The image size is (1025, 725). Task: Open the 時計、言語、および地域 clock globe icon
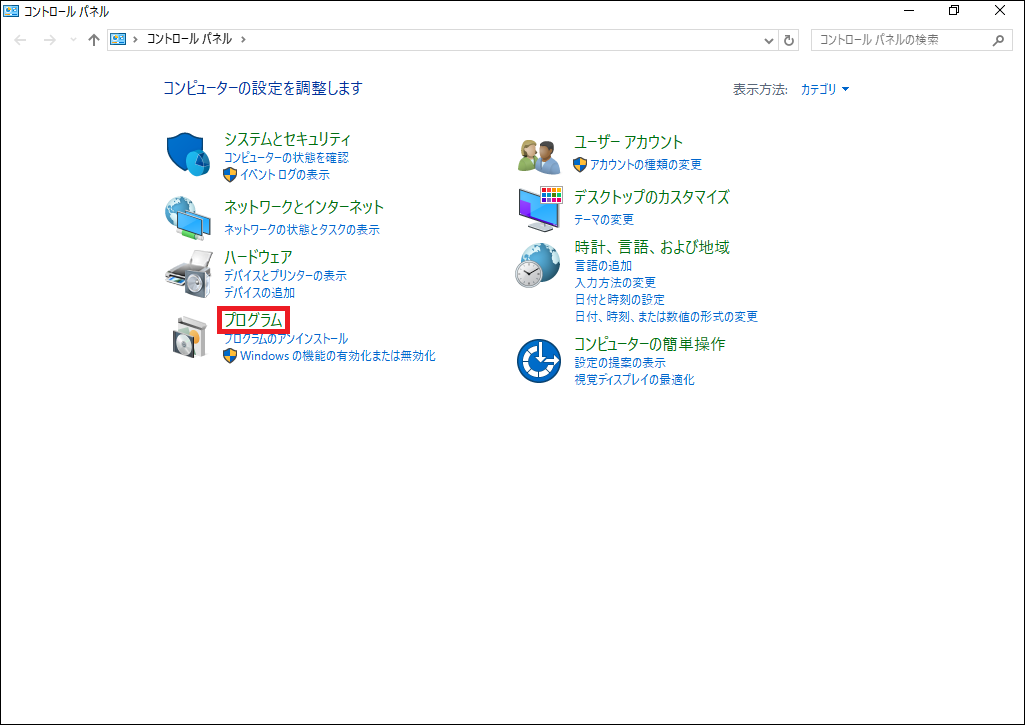point(537,265)
